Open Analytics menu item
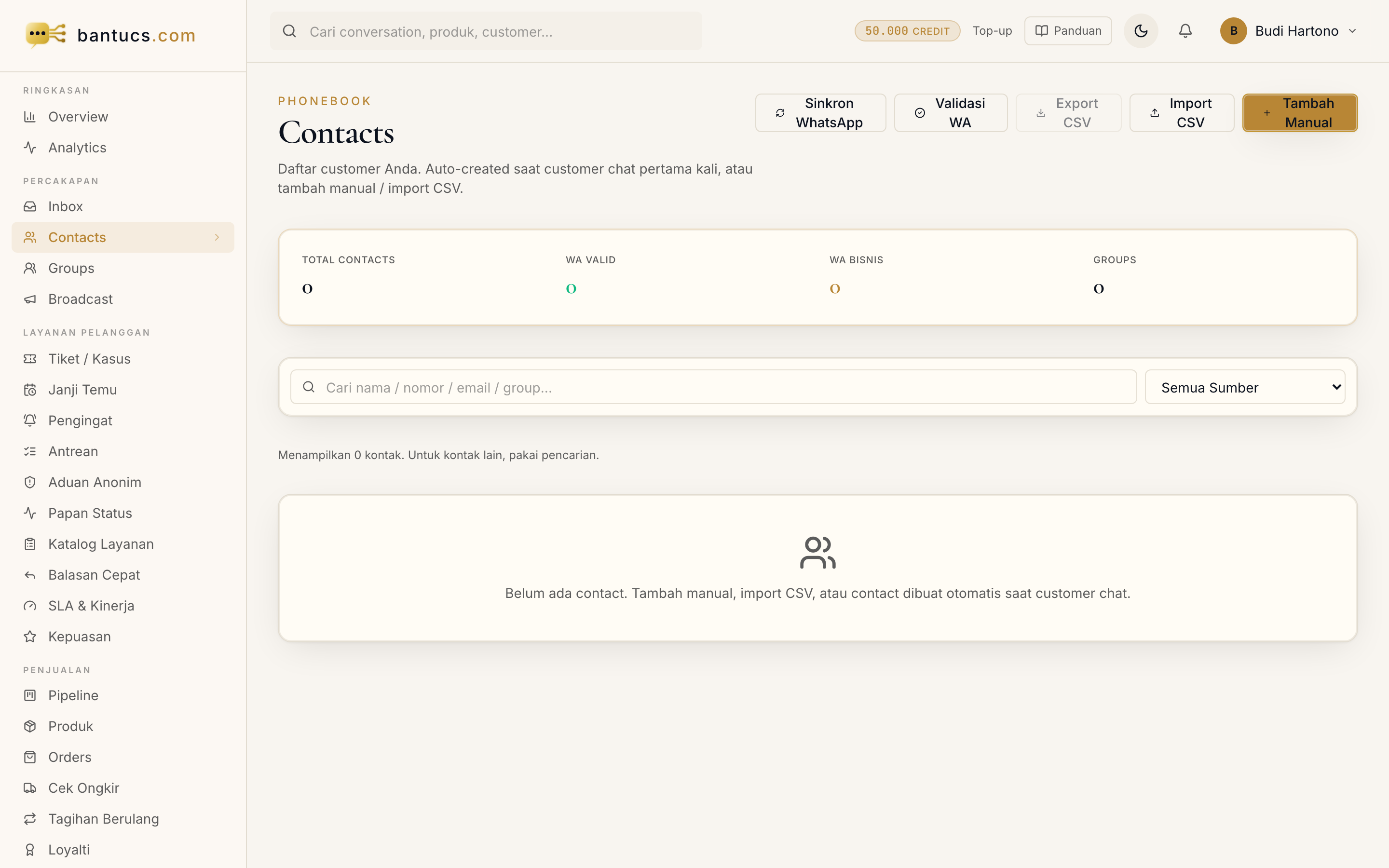 pyautogui.click(x=123, y=148)
